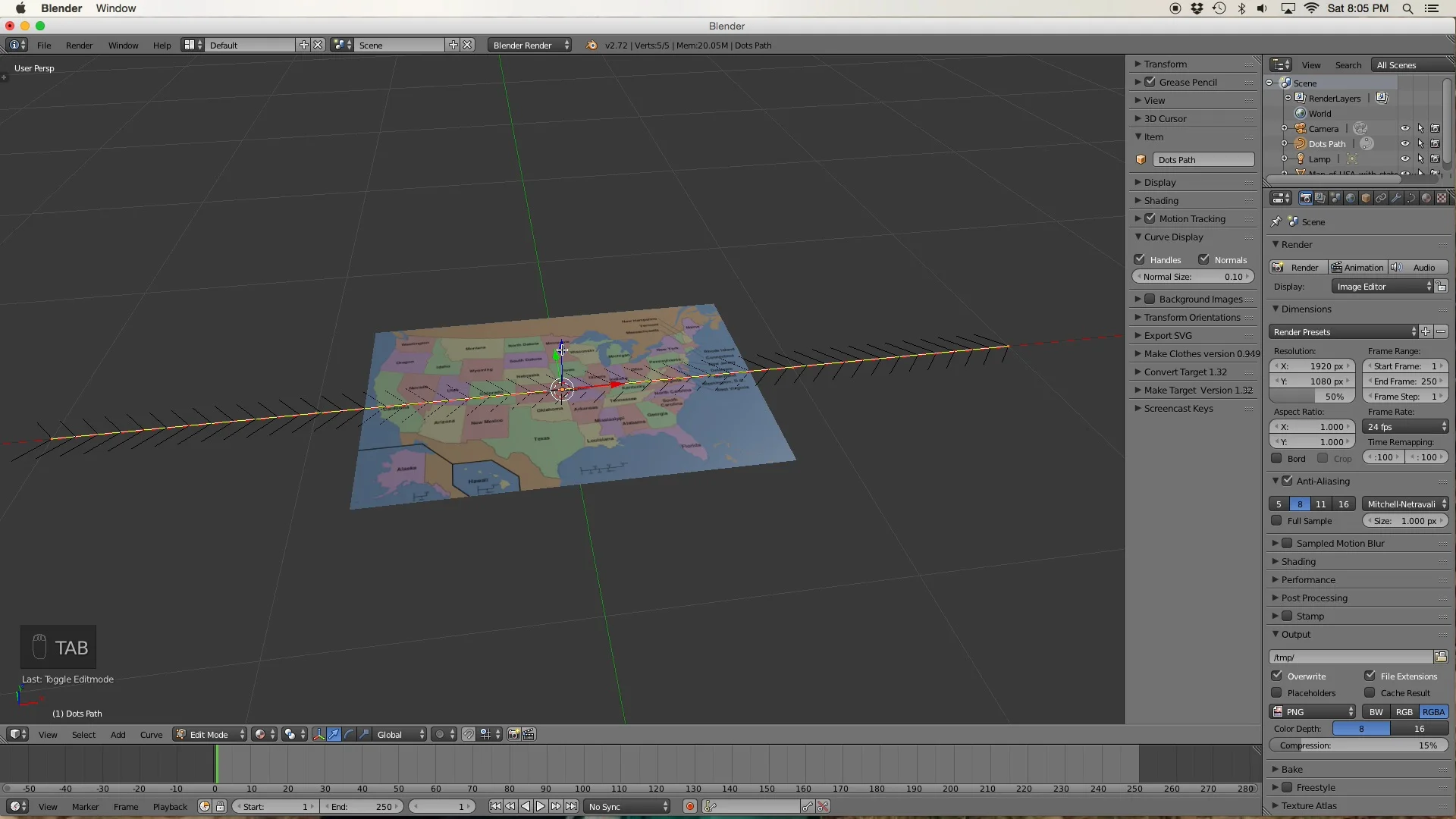The image size is (1456, 819).
Task: Click the OpenGL render active viewport icon
Action: (x=513, y=734)
